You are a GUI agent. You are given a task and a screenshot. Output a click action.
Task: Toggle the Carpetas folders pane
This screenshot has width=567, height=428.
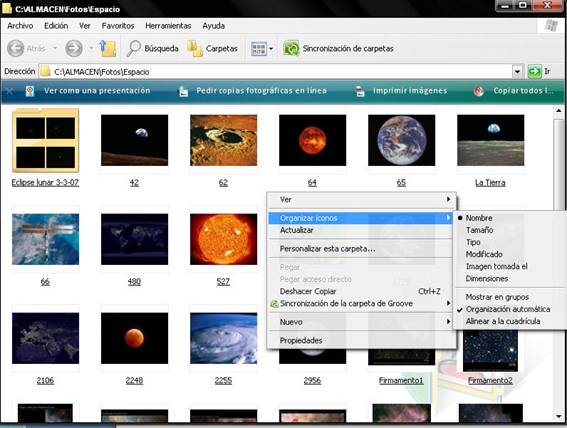pyautogui.click(x=213, y=48)
